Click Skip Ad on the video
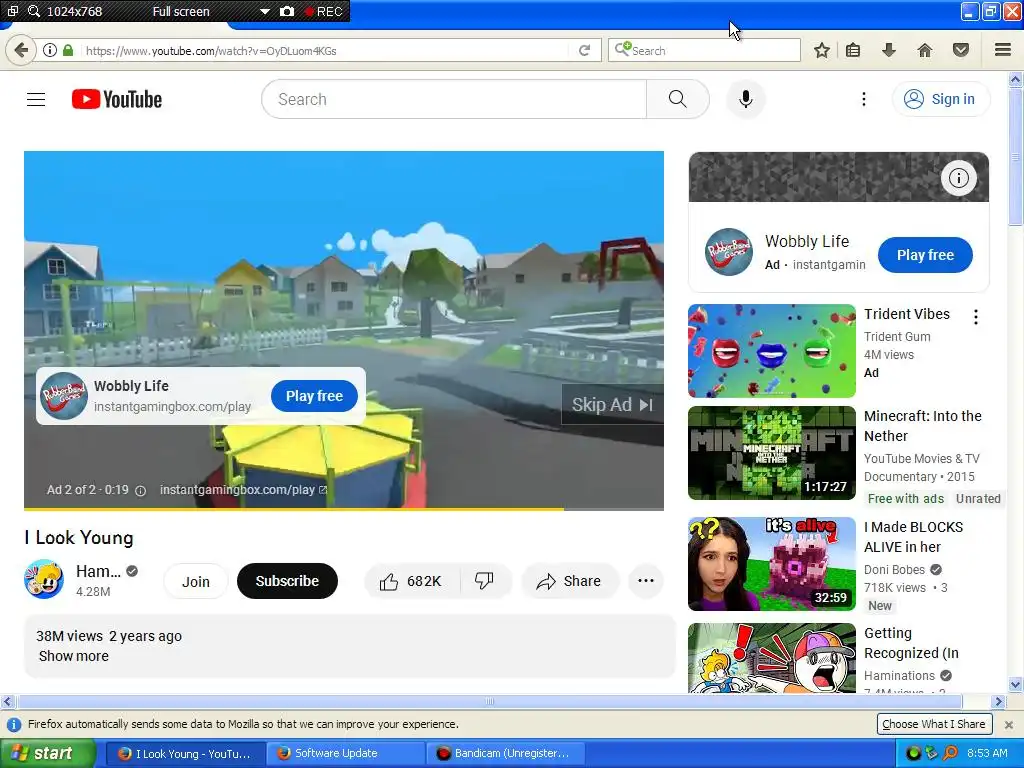 tap(613, 405)
